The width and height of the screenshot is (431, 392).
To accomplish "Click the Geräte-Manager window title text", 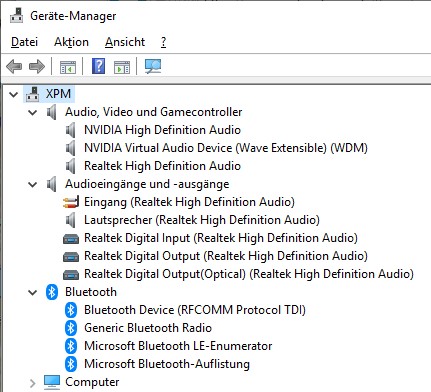I will pos(73,16).
